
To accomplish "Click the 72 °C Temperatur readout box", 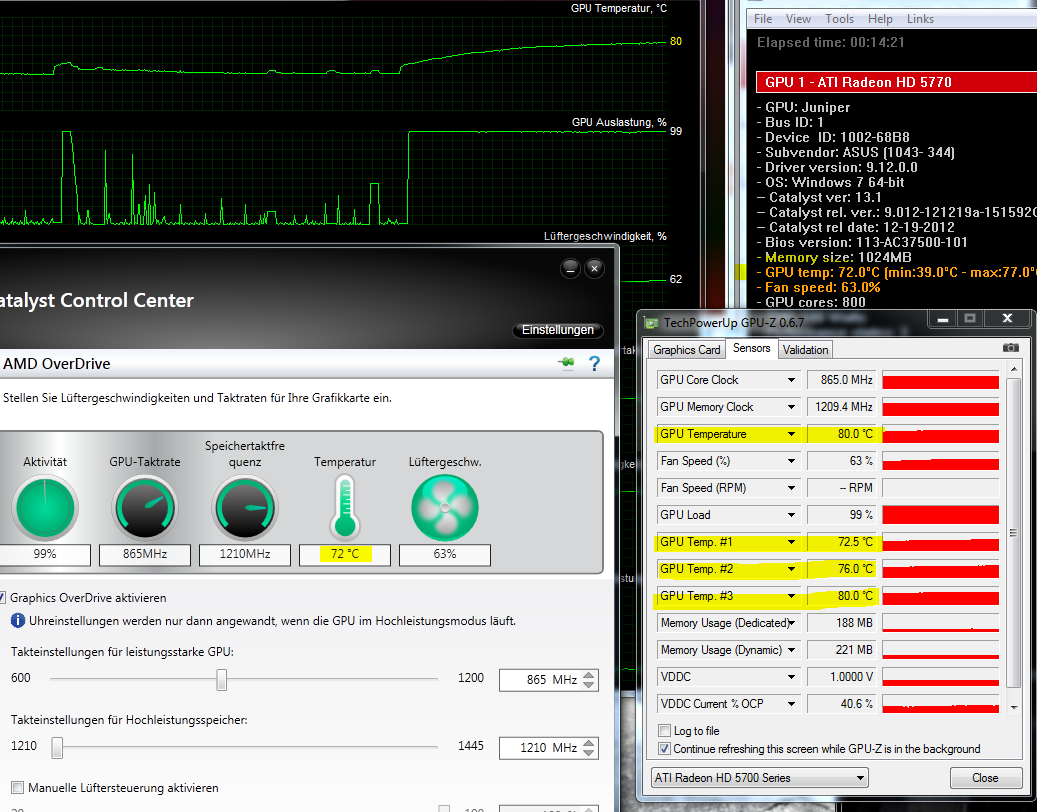I will 345,554.
